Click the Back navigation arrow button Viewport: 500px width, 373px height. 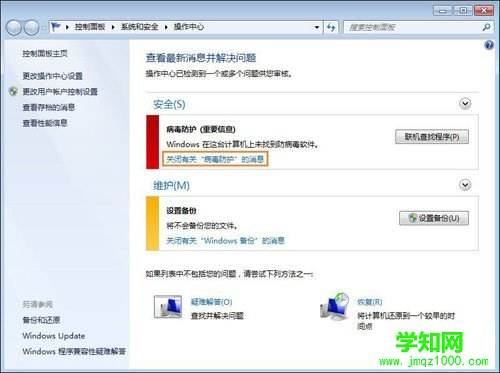point(14,28)
